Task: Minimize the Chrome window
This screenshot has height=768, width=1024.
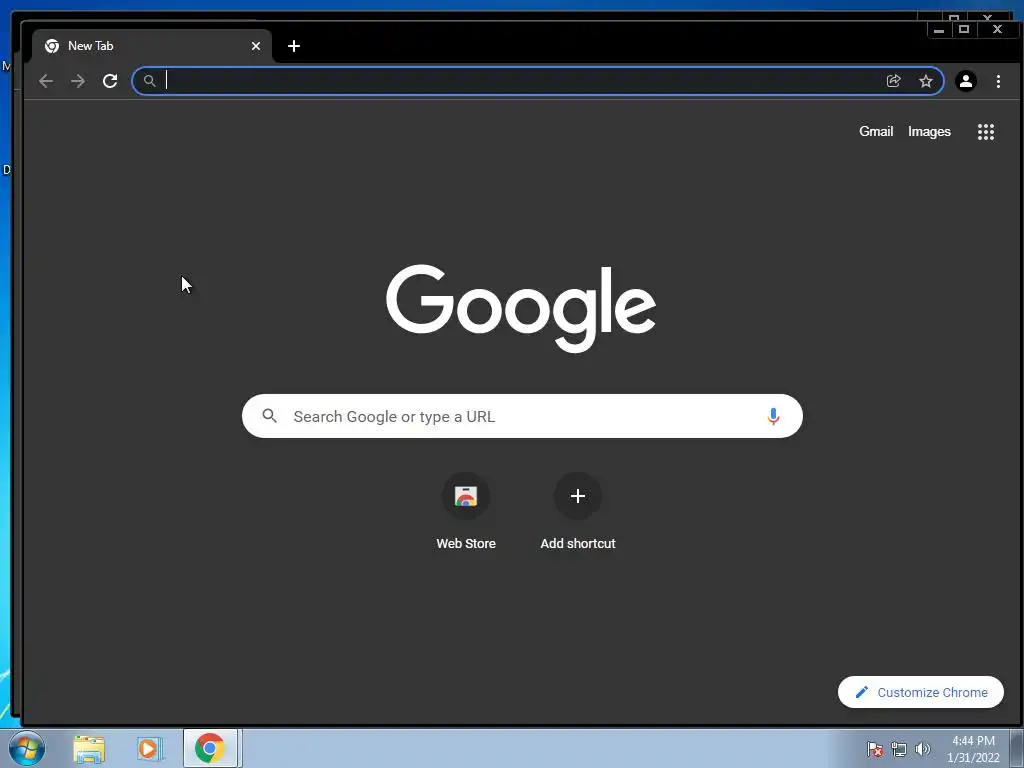Action: (938, 29)
